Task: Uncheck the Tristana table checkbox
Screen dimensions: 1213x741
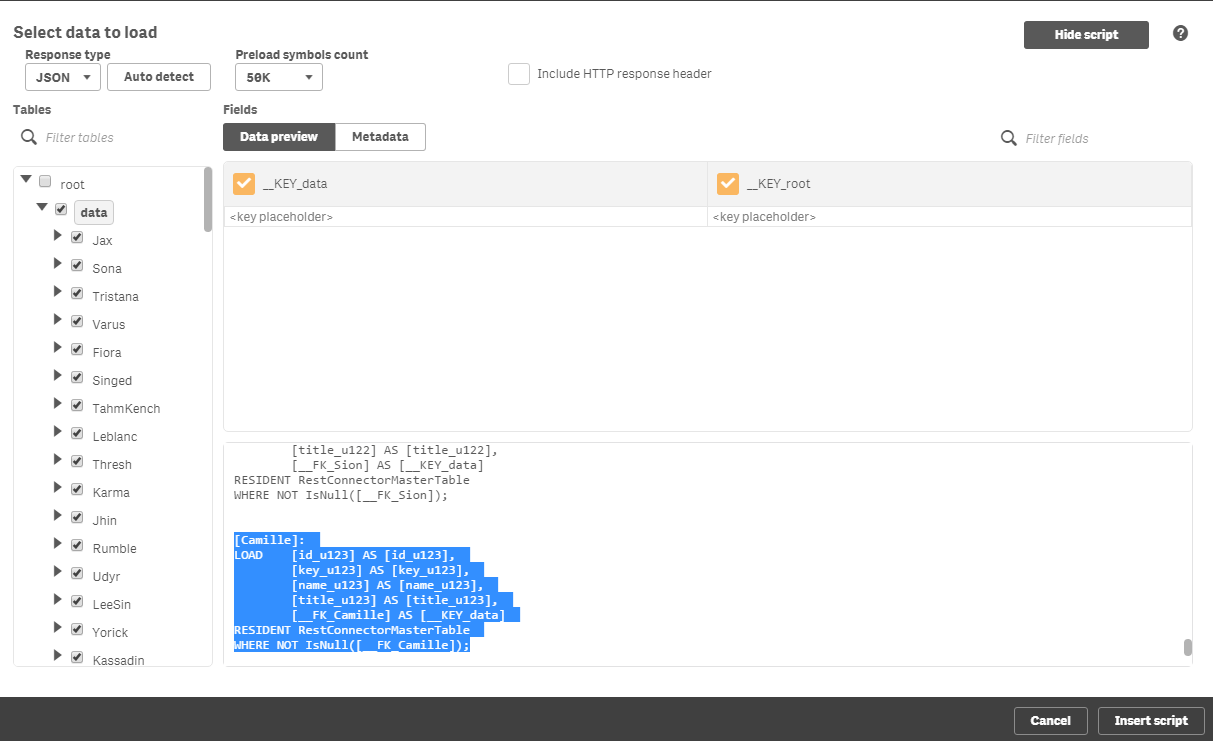Action: click(77, 294)
